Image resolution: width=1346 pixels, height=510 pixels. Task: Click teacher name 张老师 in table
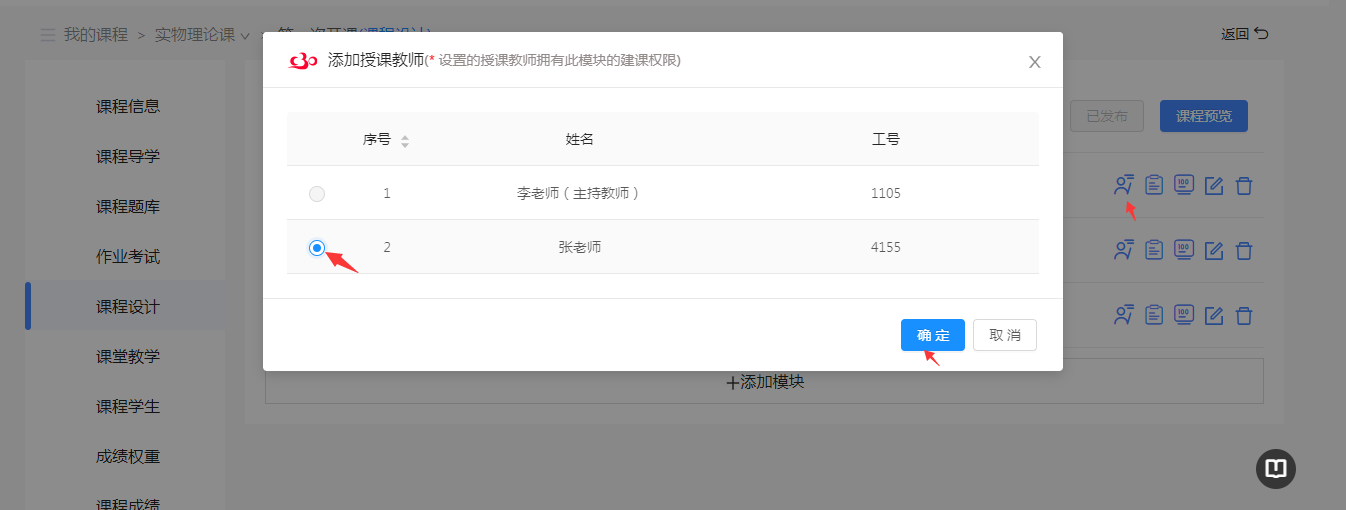[580, 247]
